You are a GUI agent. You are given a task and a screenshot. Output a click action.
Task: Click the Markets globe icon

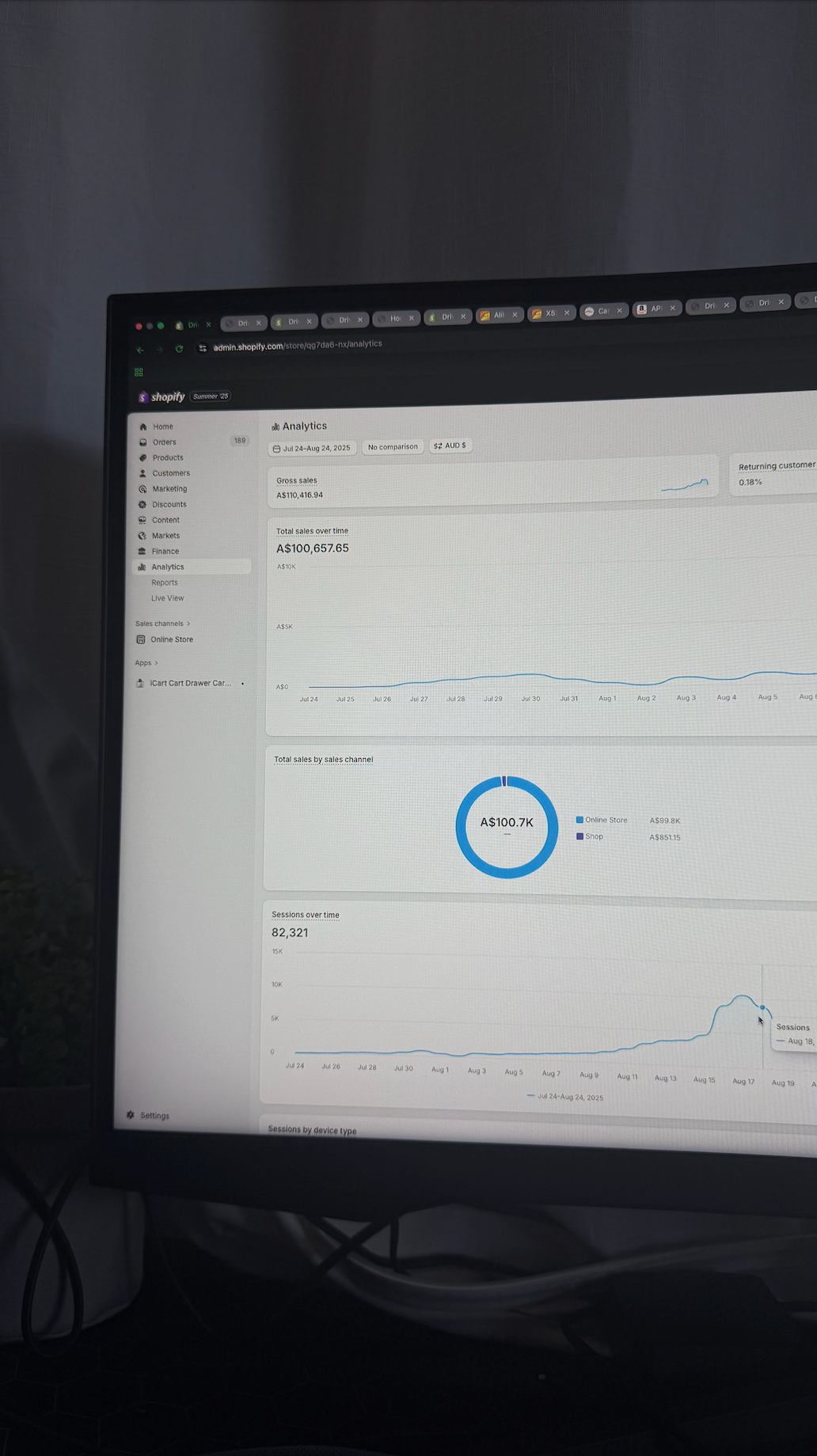[x=142, y=536]
